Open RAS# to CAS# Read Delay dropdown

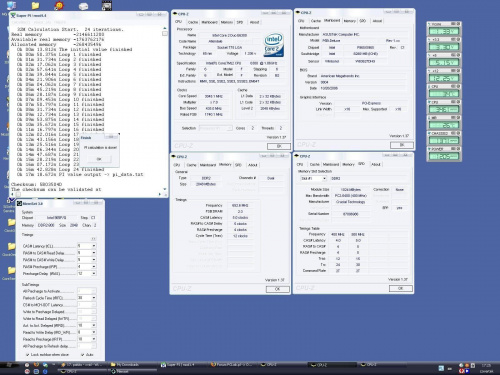[x=94, y=253]
